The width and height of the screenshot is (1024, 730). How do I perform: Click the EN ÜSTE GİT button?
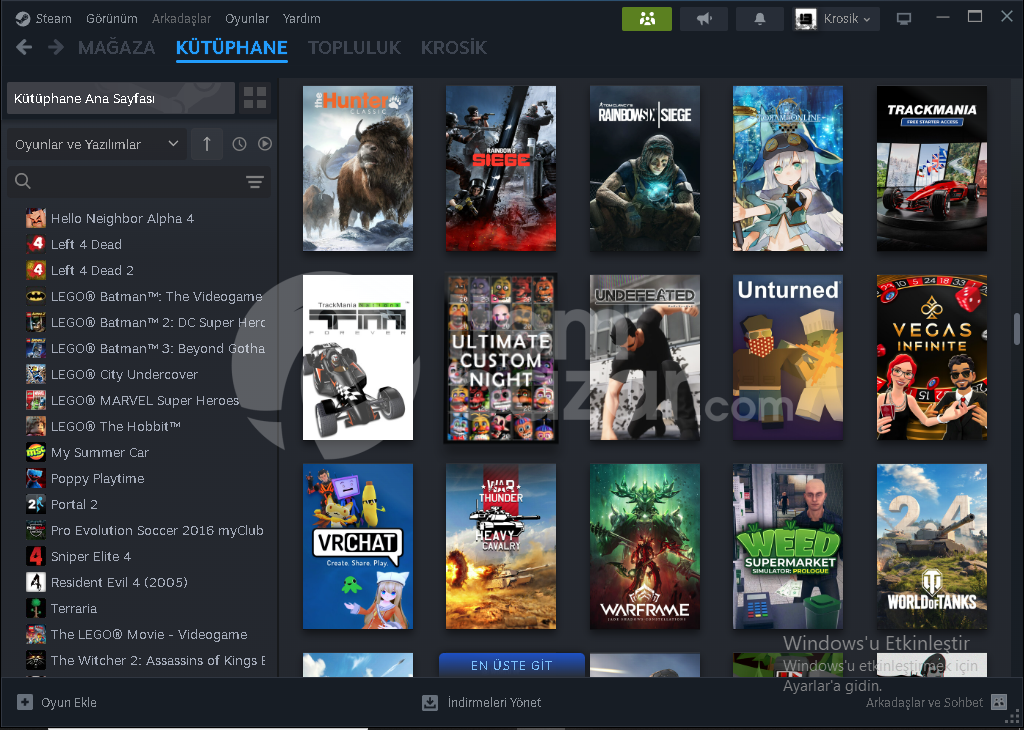point(512,665)
